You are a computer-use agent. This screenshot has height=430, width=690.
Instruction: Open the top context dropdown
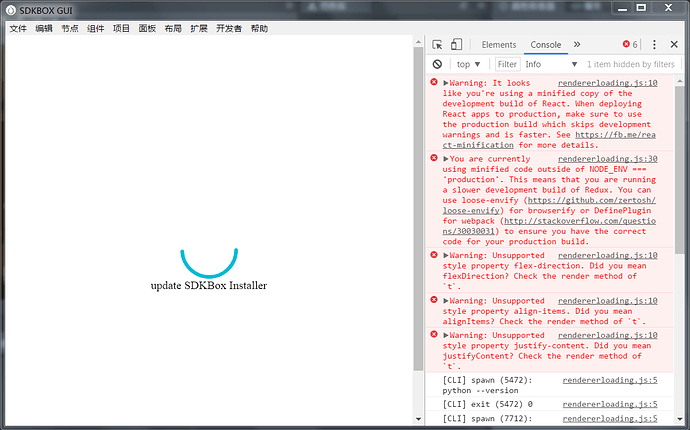tap(468, 64)
